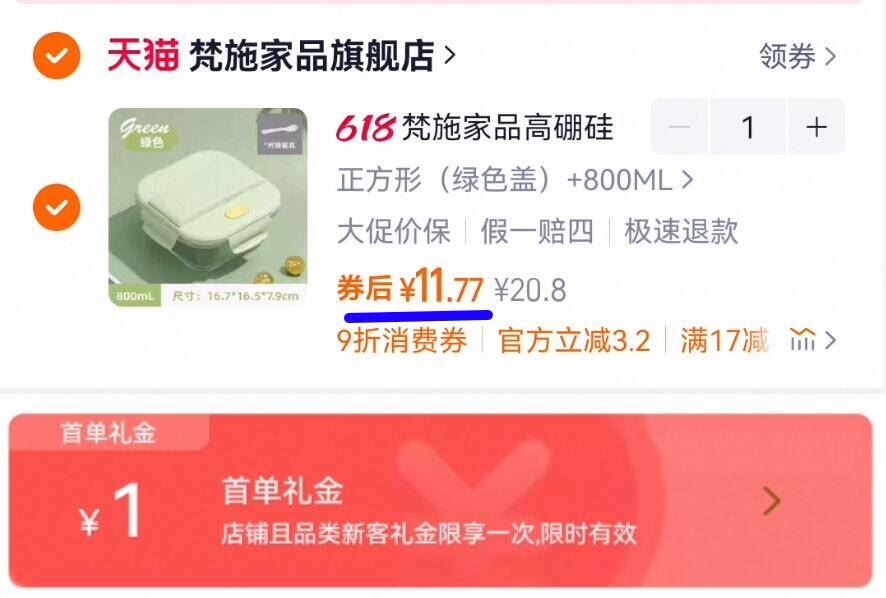
Task: Open the green lunch box product thumbnail
Action: pos(208,207)
